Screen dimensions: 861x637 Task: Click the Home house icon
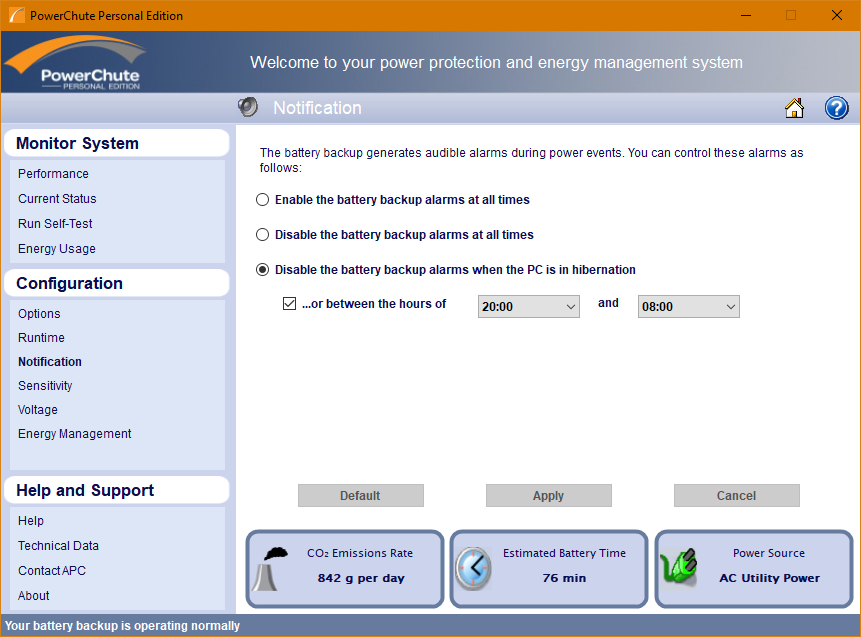[x=794, y=108]
